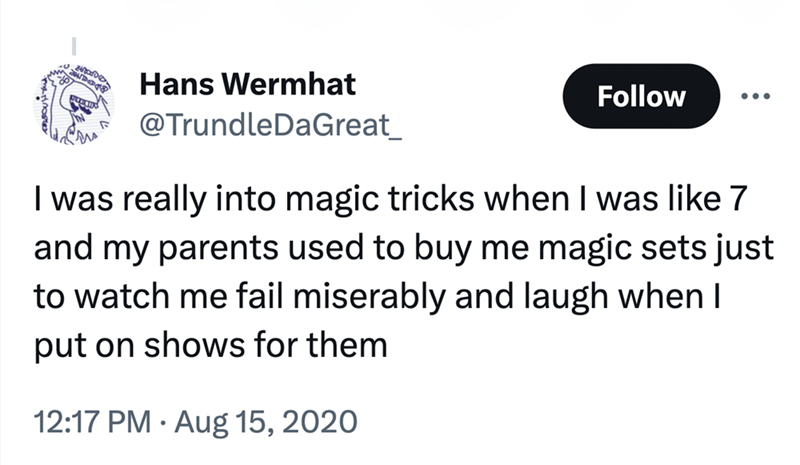Open the three-dot more options menu

click(x=752, y=96)
